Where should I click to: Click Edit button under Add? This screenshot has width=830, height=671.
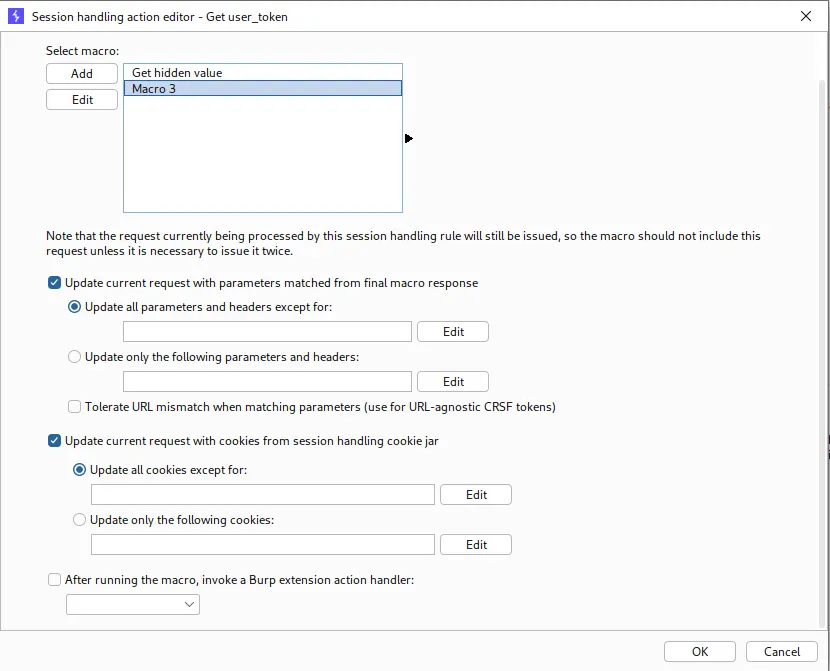[82, 99]
